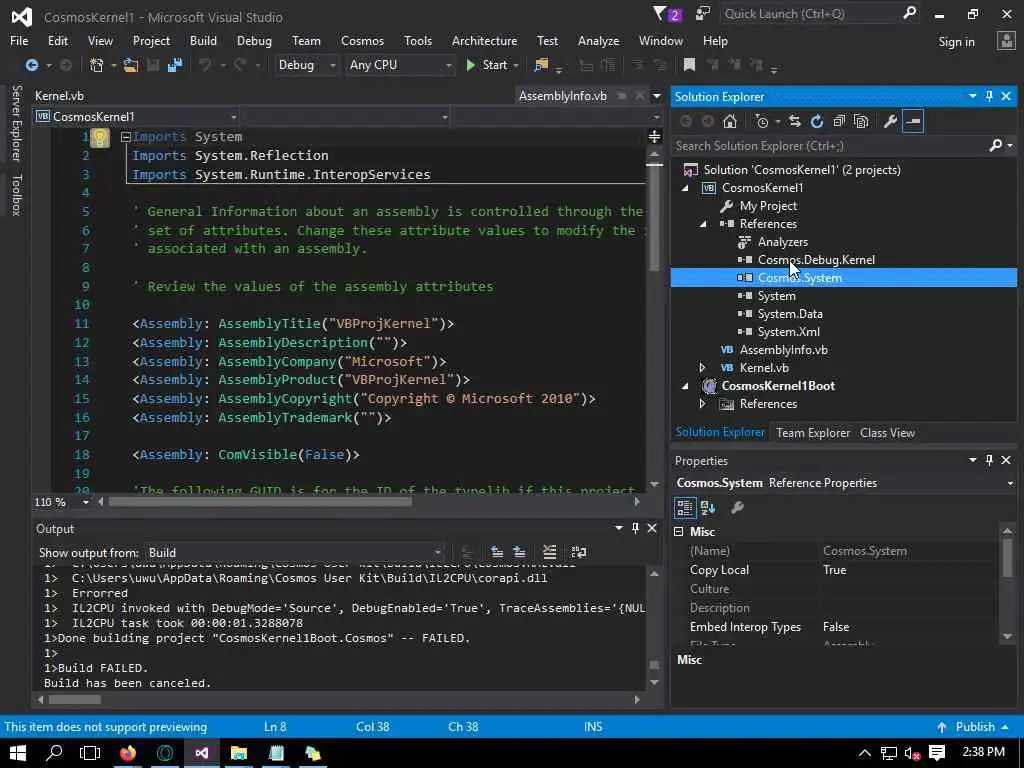Click the Categorized view icon in Properties
The width and height of the screenshot is (1024, 768).
tap(684, 507)
